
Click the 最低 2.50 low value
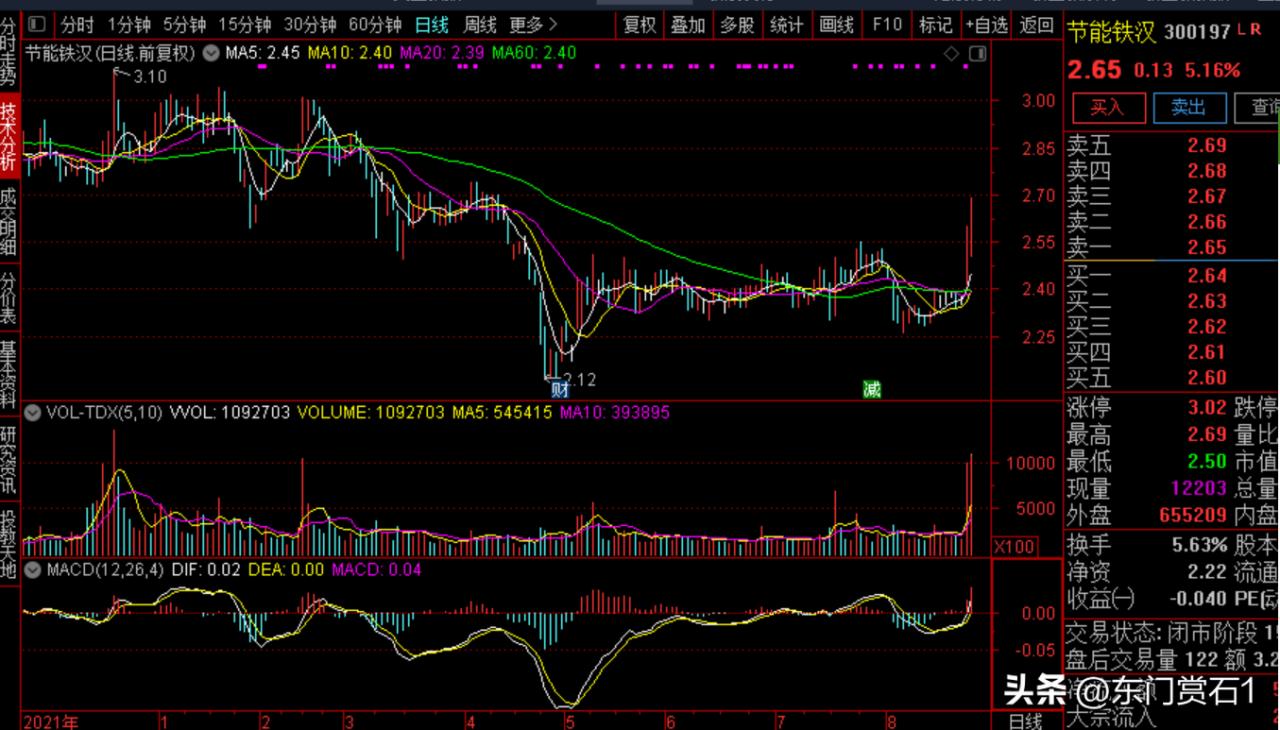(x=1207, y=461)
